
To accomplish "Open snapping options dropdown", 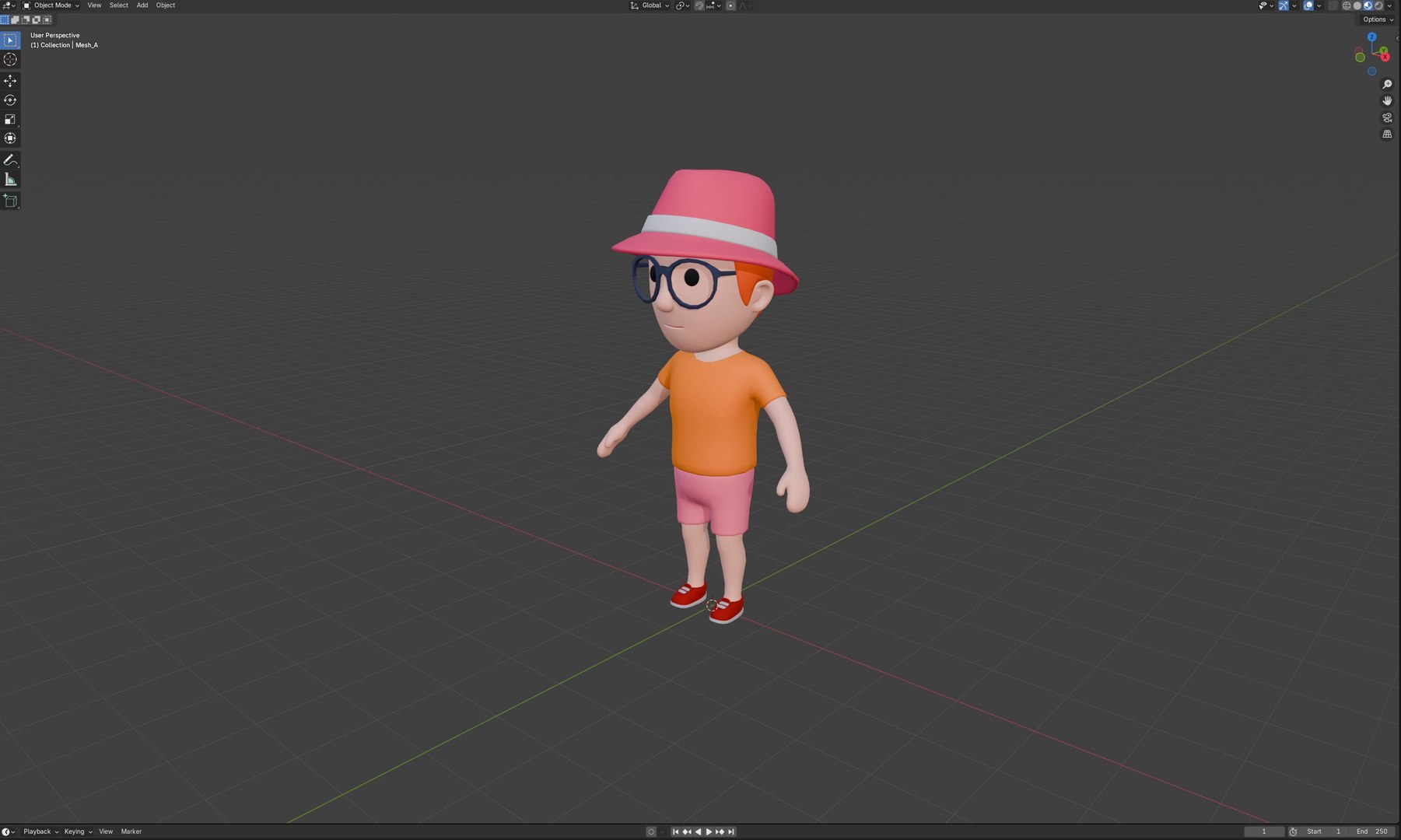I will [713, 5].
